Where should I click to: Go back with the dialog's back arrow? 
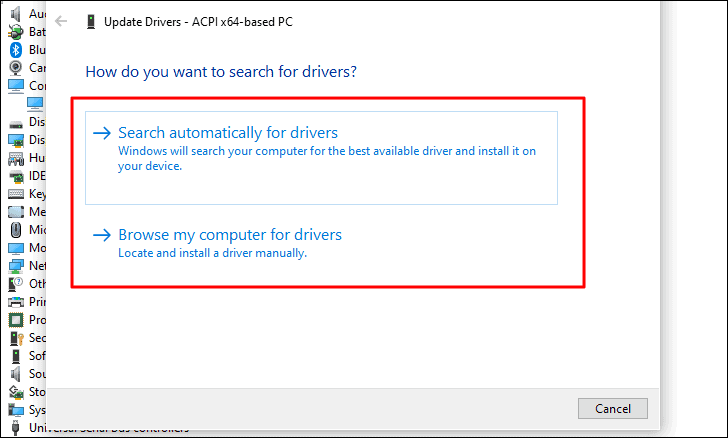pos(61,21)
